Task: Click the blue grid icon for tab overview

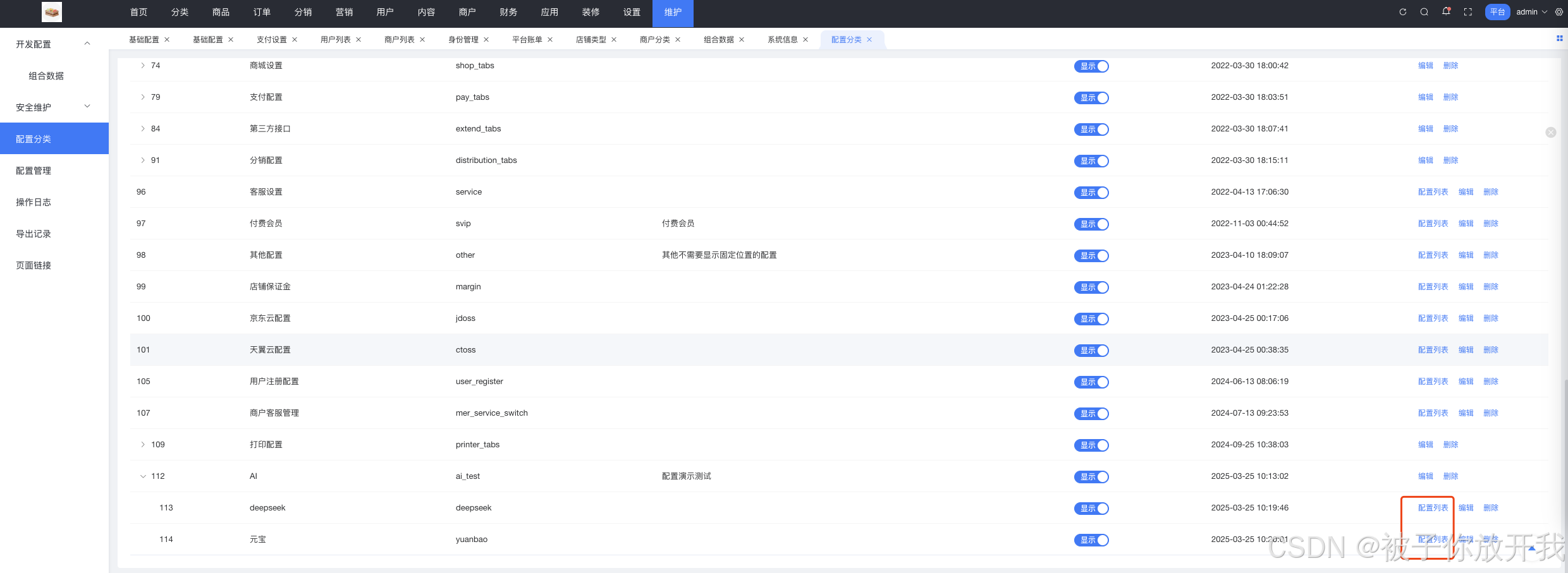Action: pos(1560,39)
